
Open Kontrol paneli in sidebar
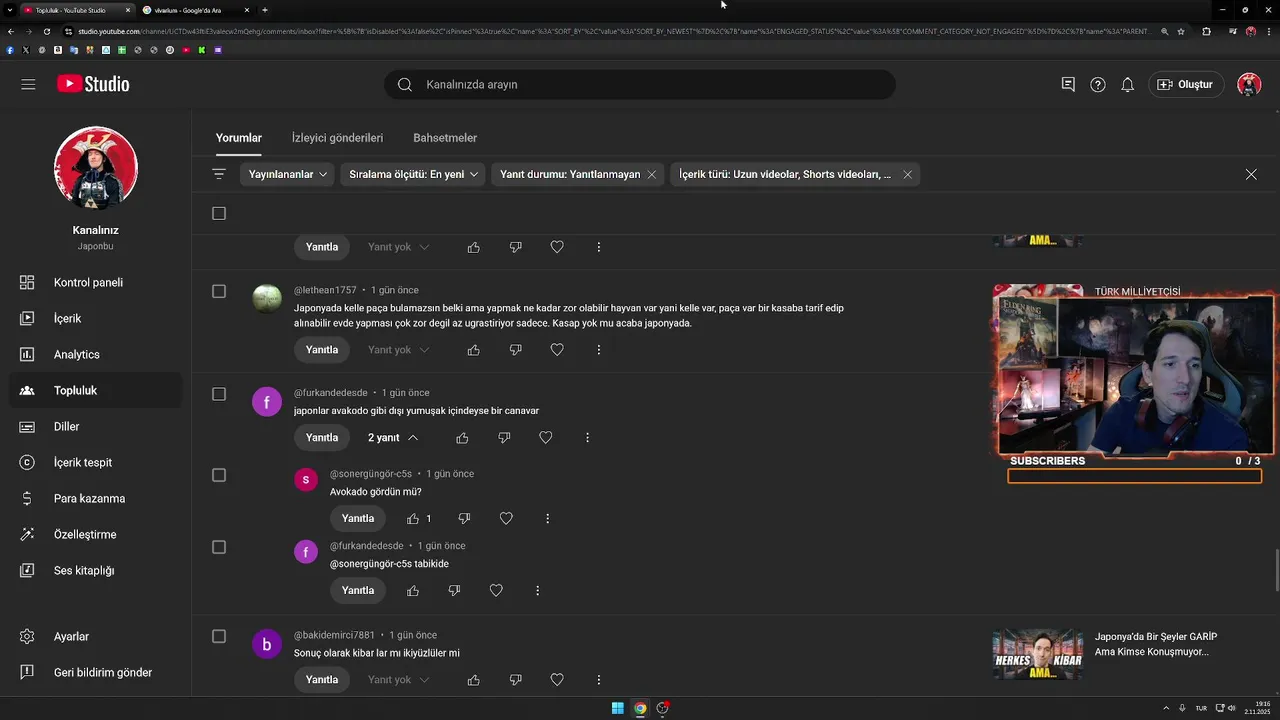(x=96, y=283)
